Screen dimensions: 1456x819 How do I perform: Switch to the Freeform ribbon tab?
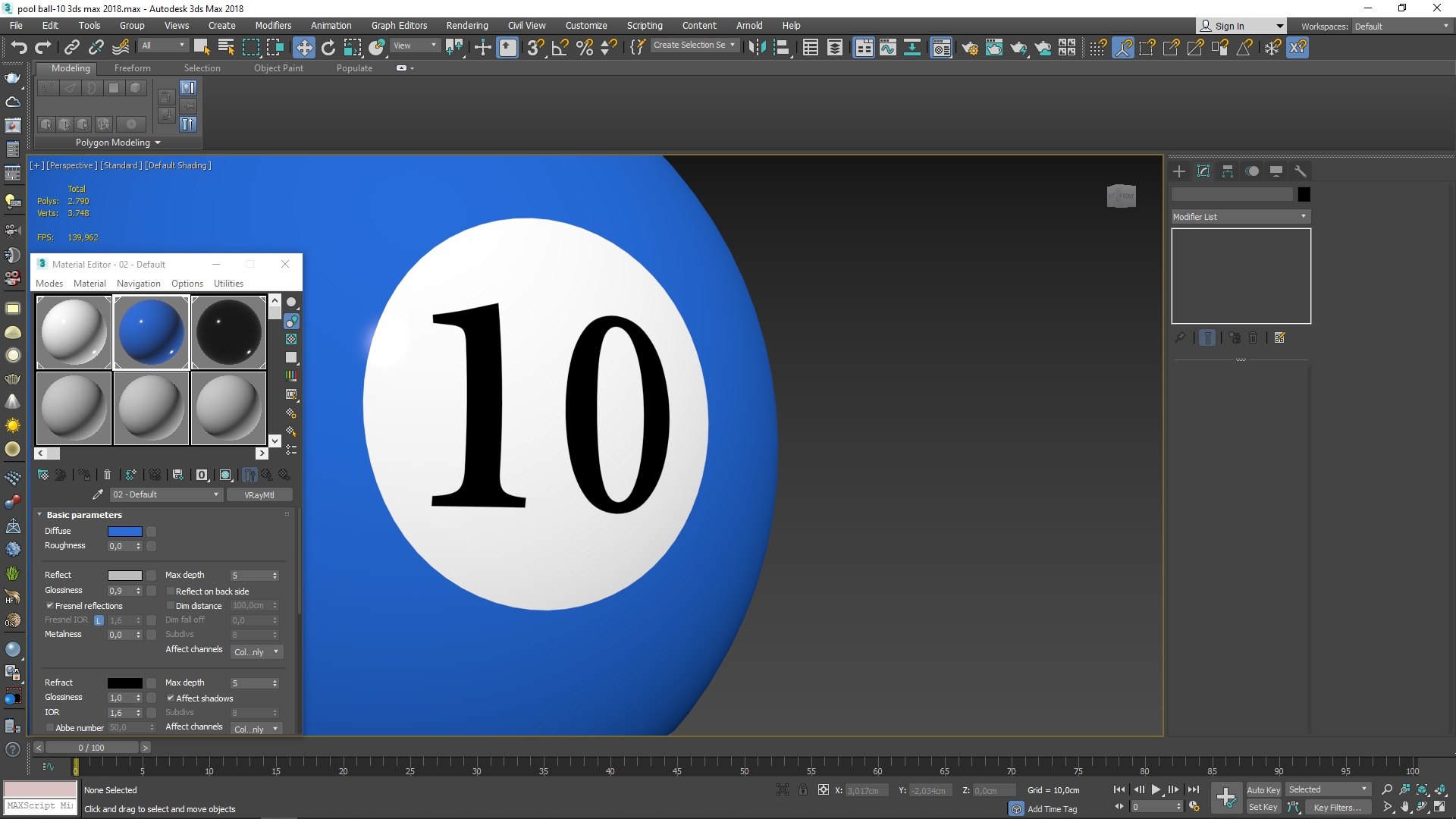(x=132, y=68)
